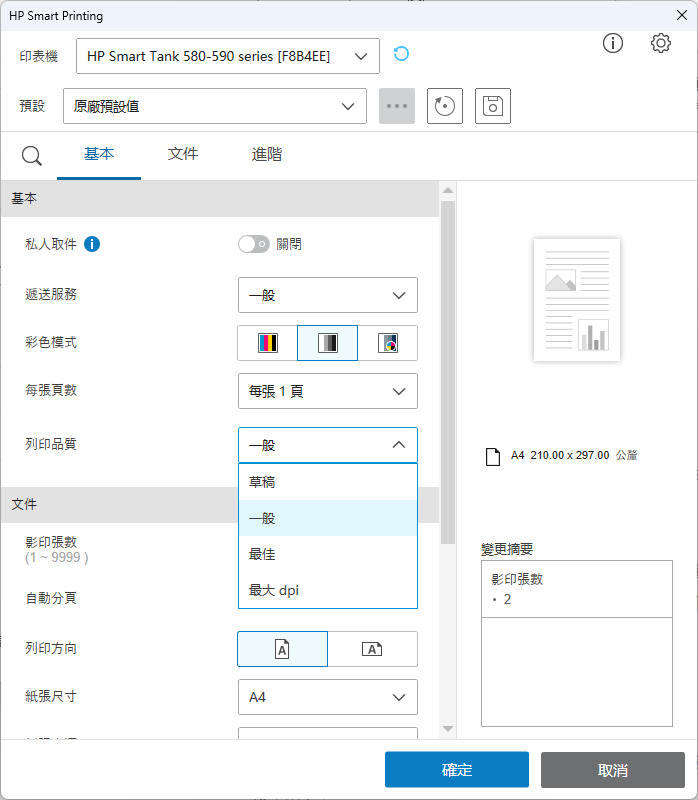Viewport: 698px width, 800px height.
Task: Open the 紙張尺寸 A4 dropdown
Action: point(328,697)
